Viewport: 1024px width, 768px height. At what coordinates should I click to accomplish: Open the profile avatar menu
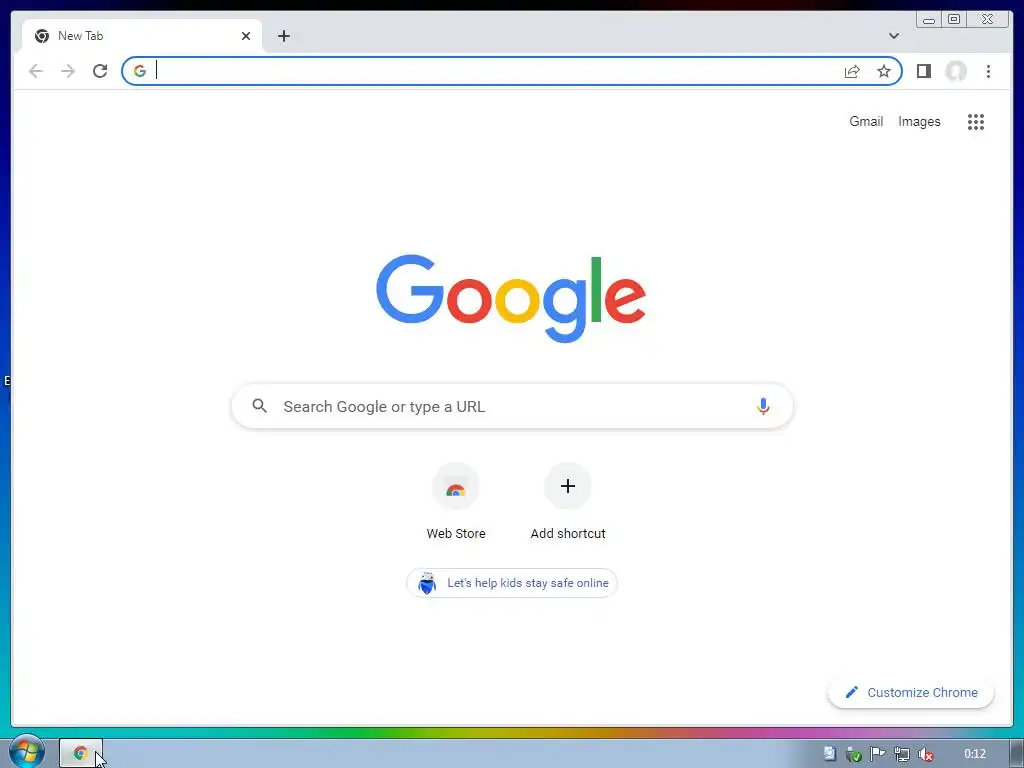[955, 71]
